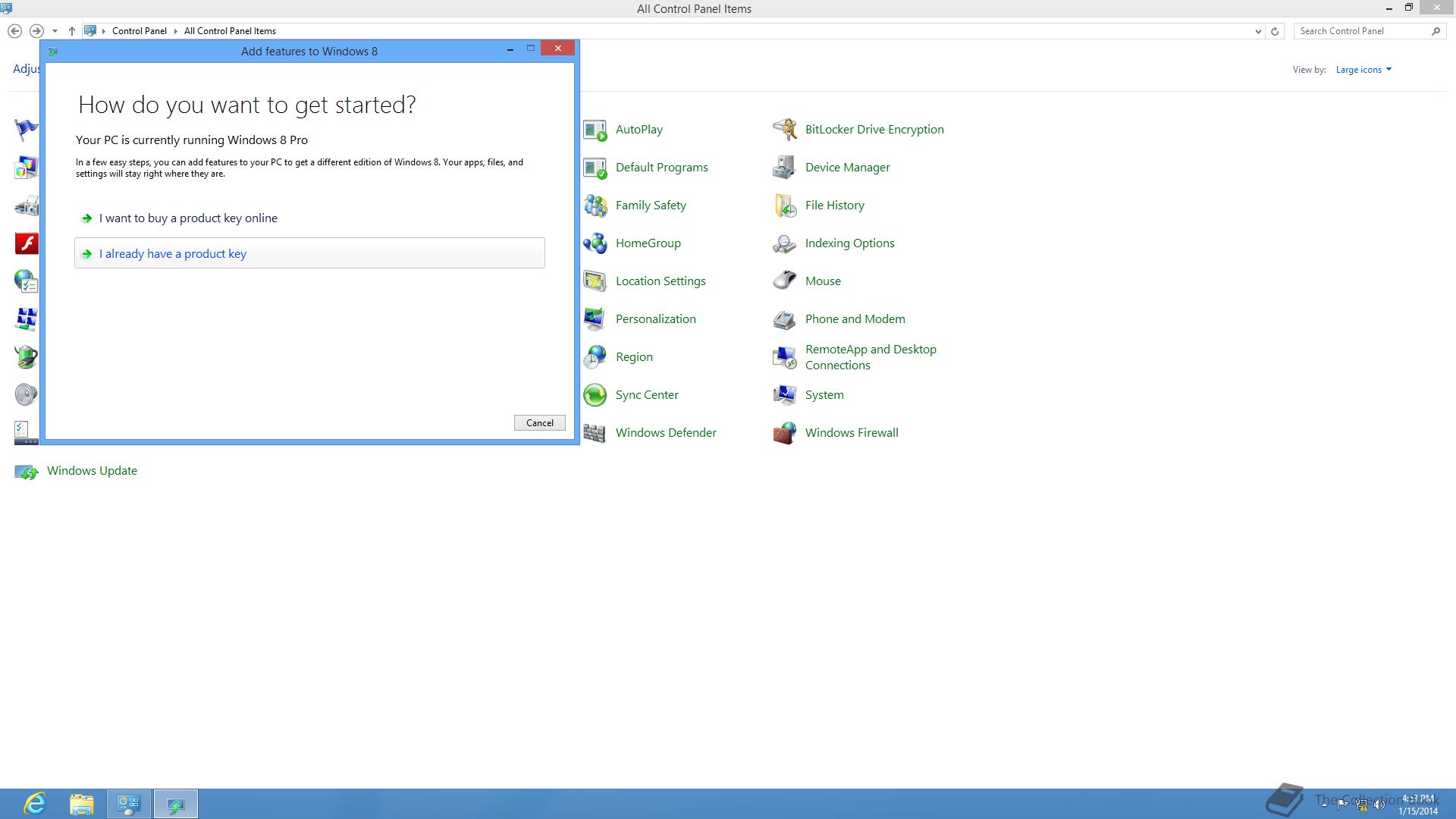Open the Taskbar settings checklist icon
Image resolution: width=1456 pixels, height=819 pixels.
coord(26,433)
